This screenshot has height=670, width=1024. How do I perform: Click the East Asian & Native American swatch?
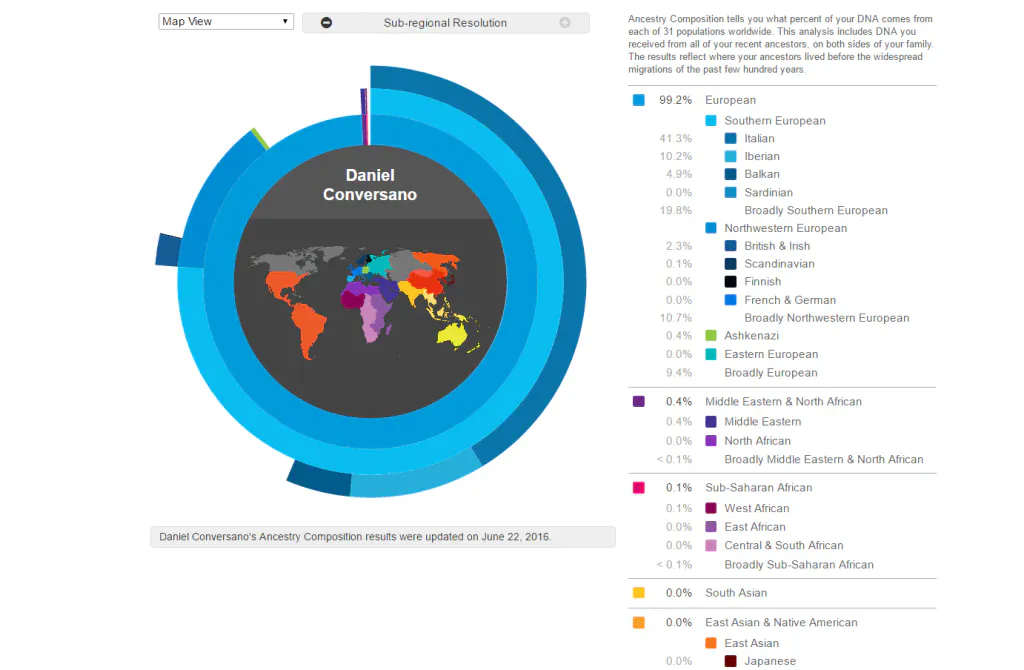coord(639,623)
